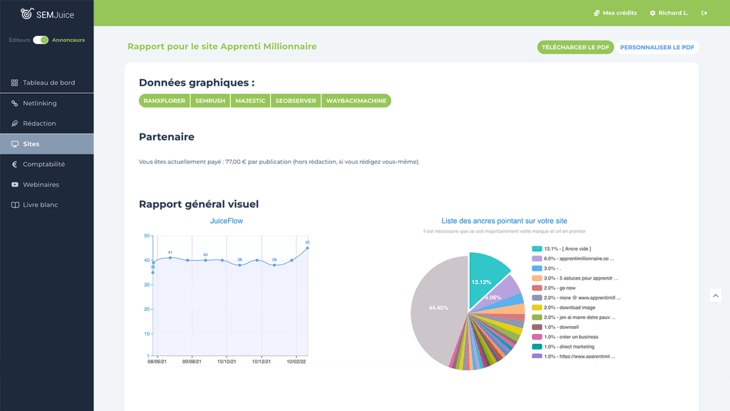Toggle the Éditeurs/Annonceurs switch

[x=41, y=40]
